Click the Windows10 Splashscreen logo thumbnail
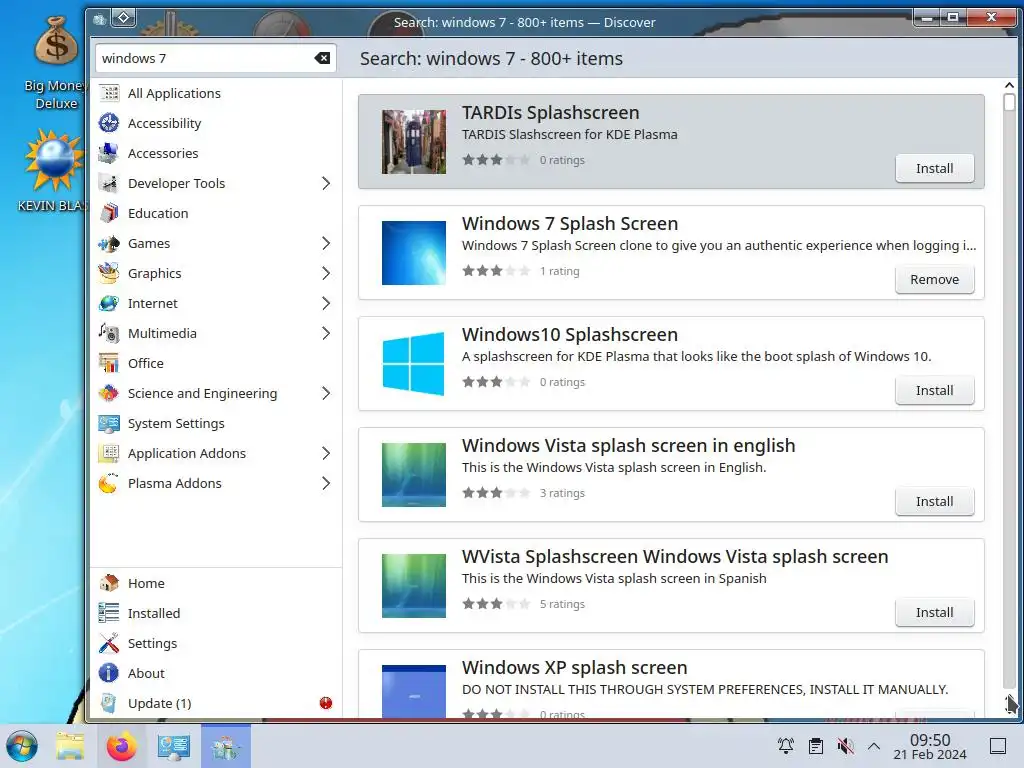Viewport: 1024px width, 768px height. point(414,364)
